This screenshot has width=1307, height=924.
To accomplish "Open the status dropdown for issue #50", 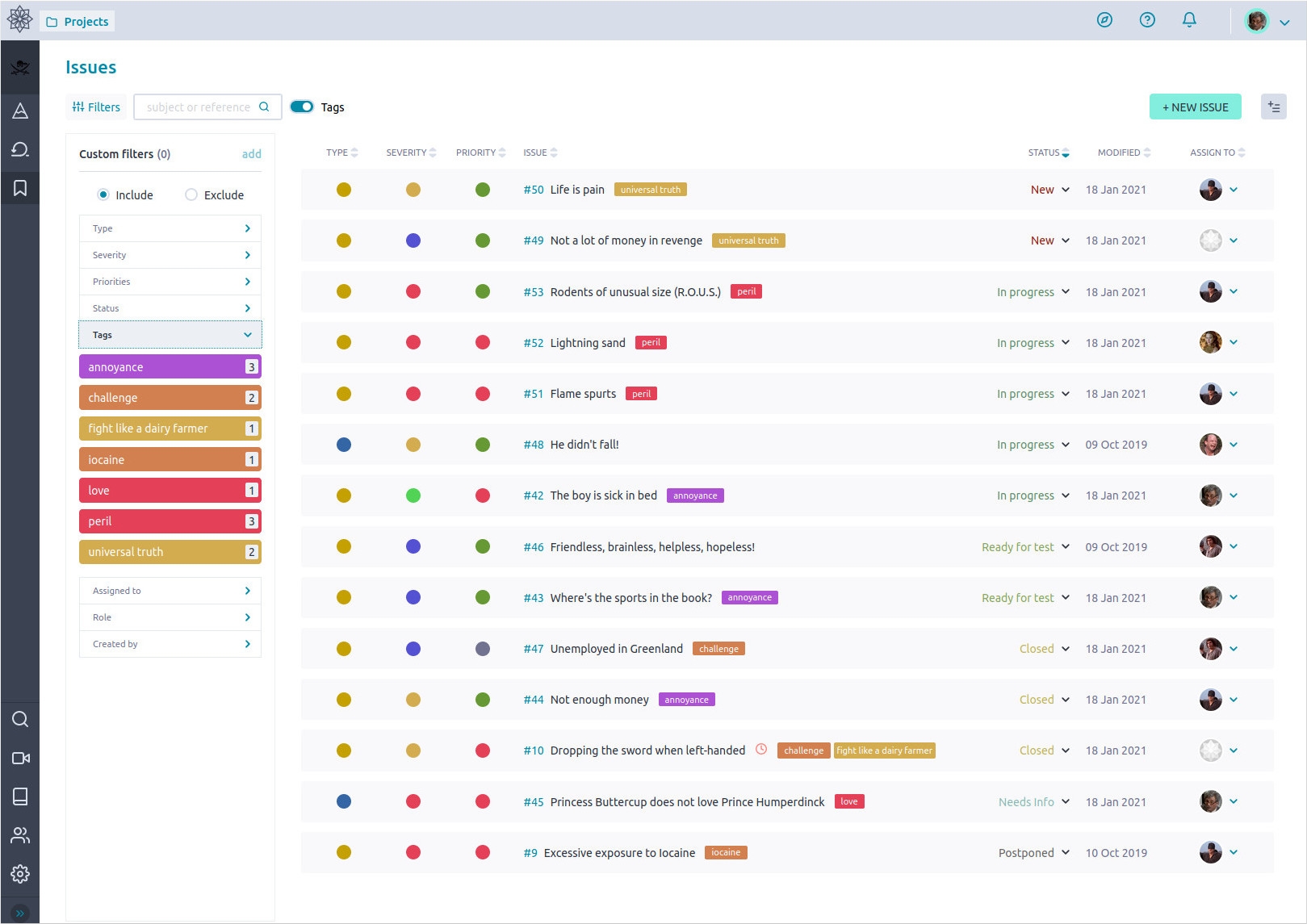I will tap(1066, 190).
